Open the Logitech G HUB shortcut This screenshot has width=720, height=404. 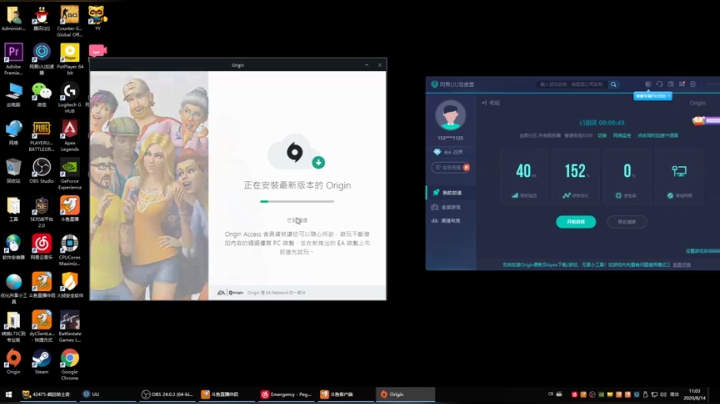coord(69,97)
